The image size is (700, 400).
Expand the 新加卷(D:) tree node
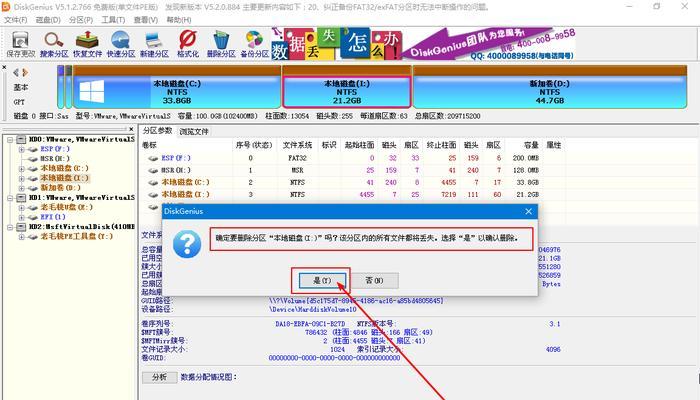point(21,188)
